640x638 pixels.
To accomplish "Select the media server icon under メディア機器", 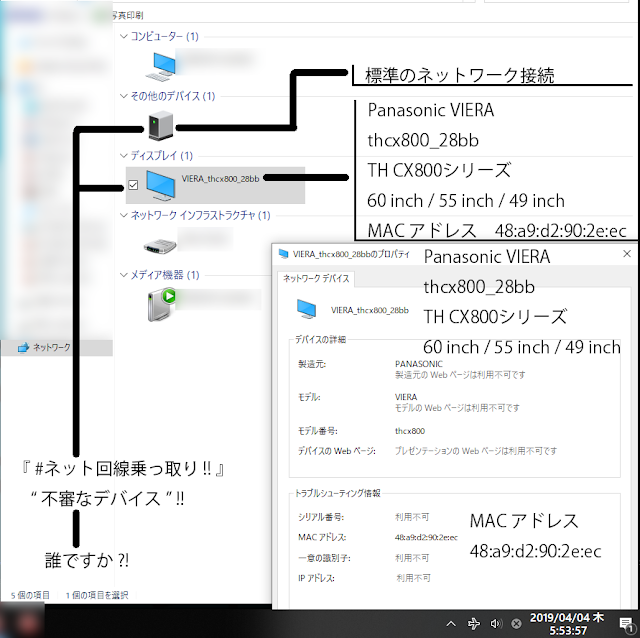I will 162,305.
